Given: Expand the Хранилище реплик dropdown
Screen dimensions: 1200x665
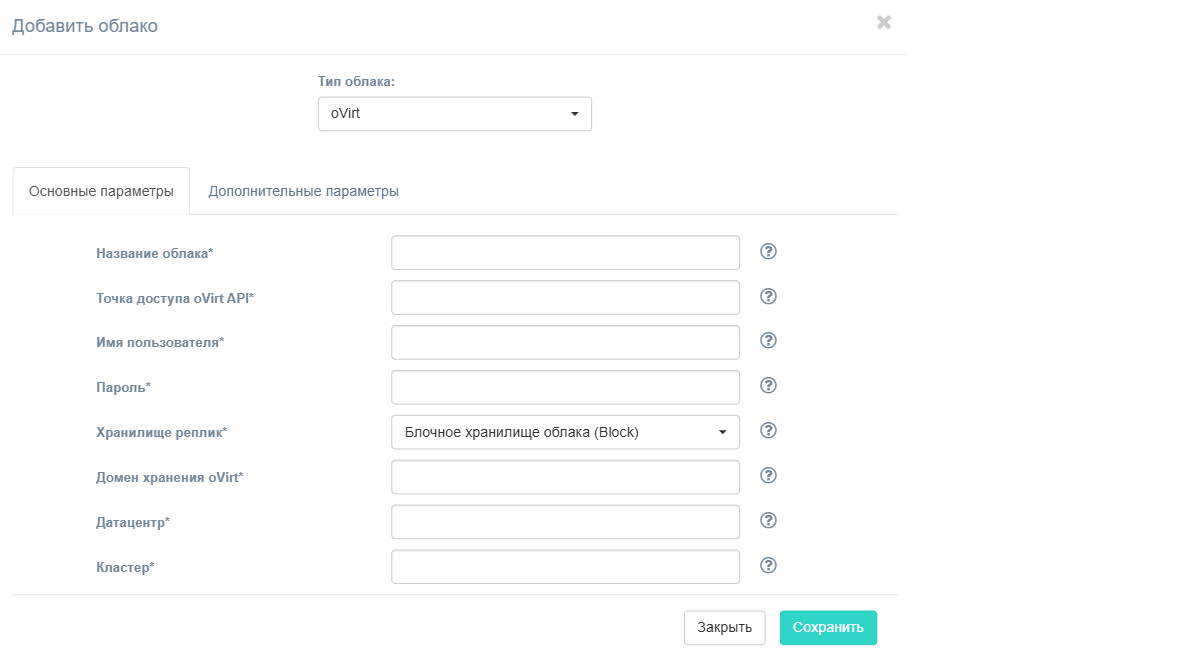Looking at the screenshot, I should 565,432.
